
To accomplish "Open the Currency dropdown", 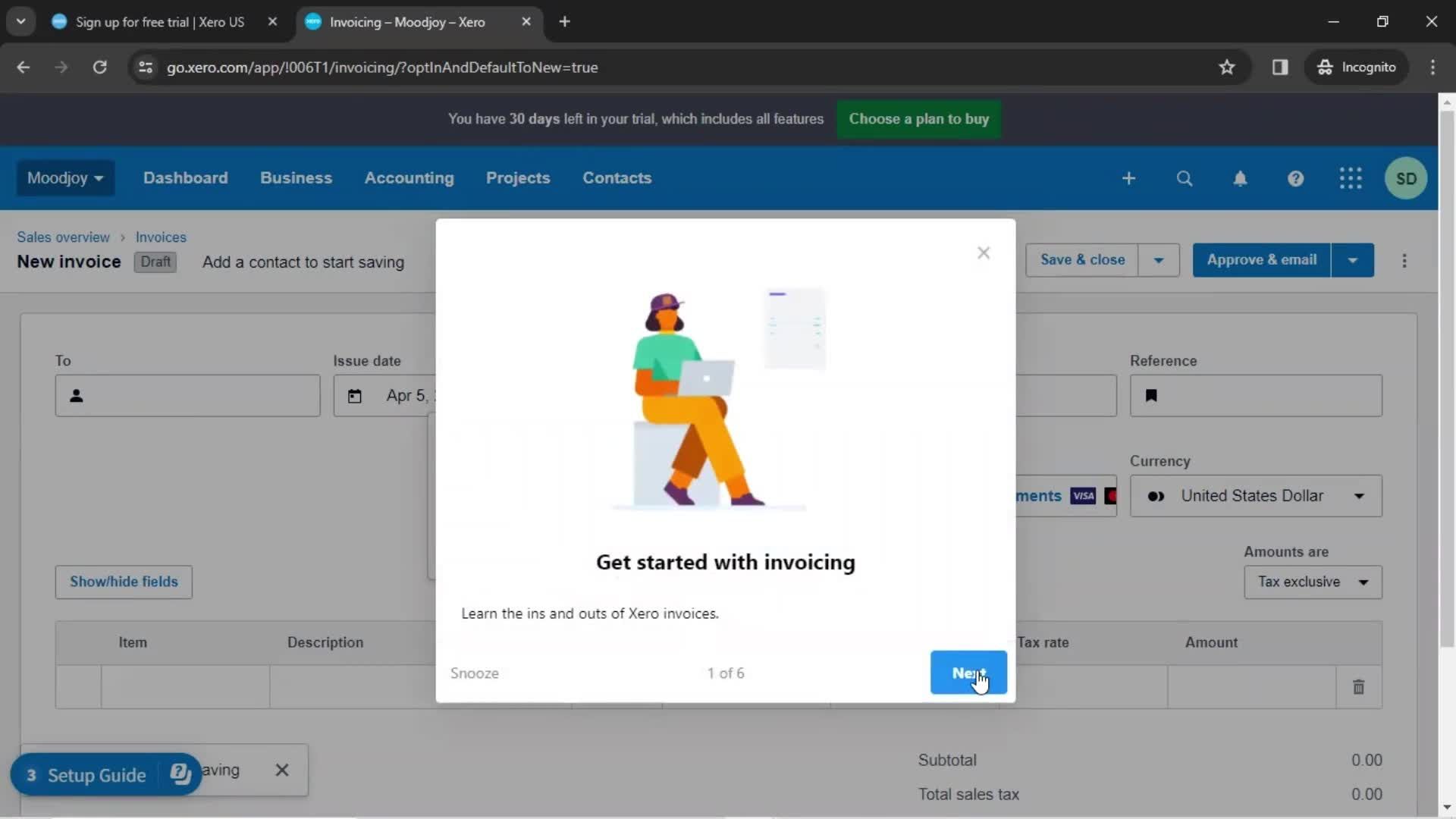I will tap(1256, 496).
